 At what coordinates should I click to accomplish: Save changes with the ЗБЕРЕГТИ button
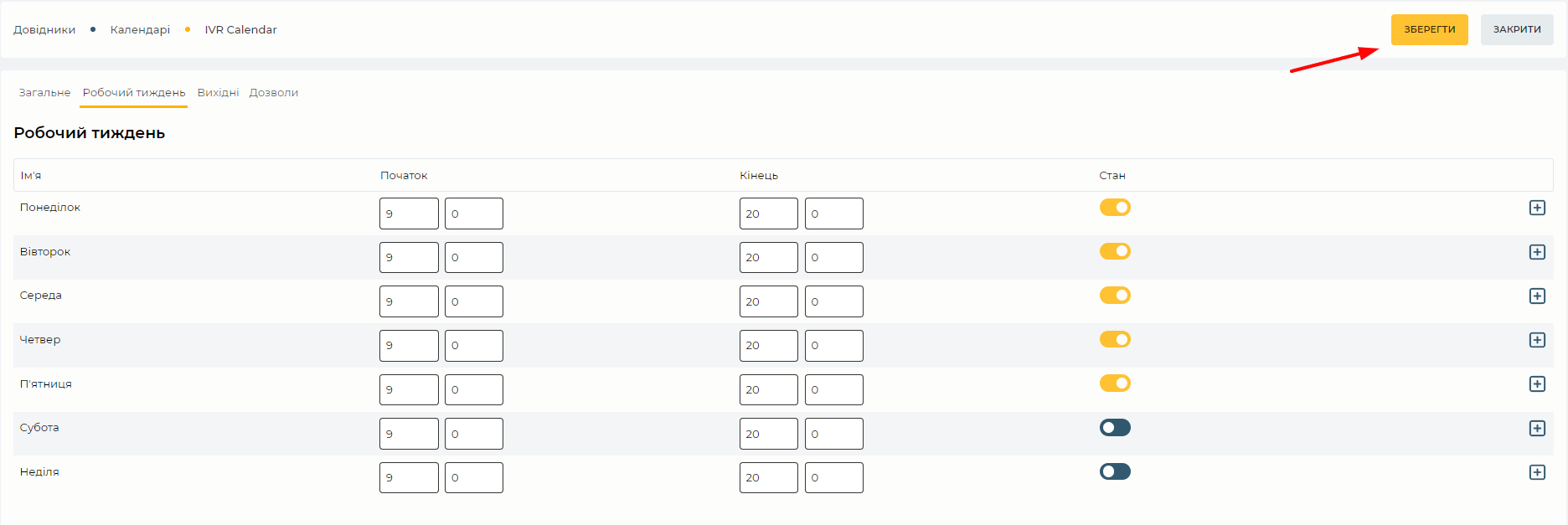tap(1430, 29)
